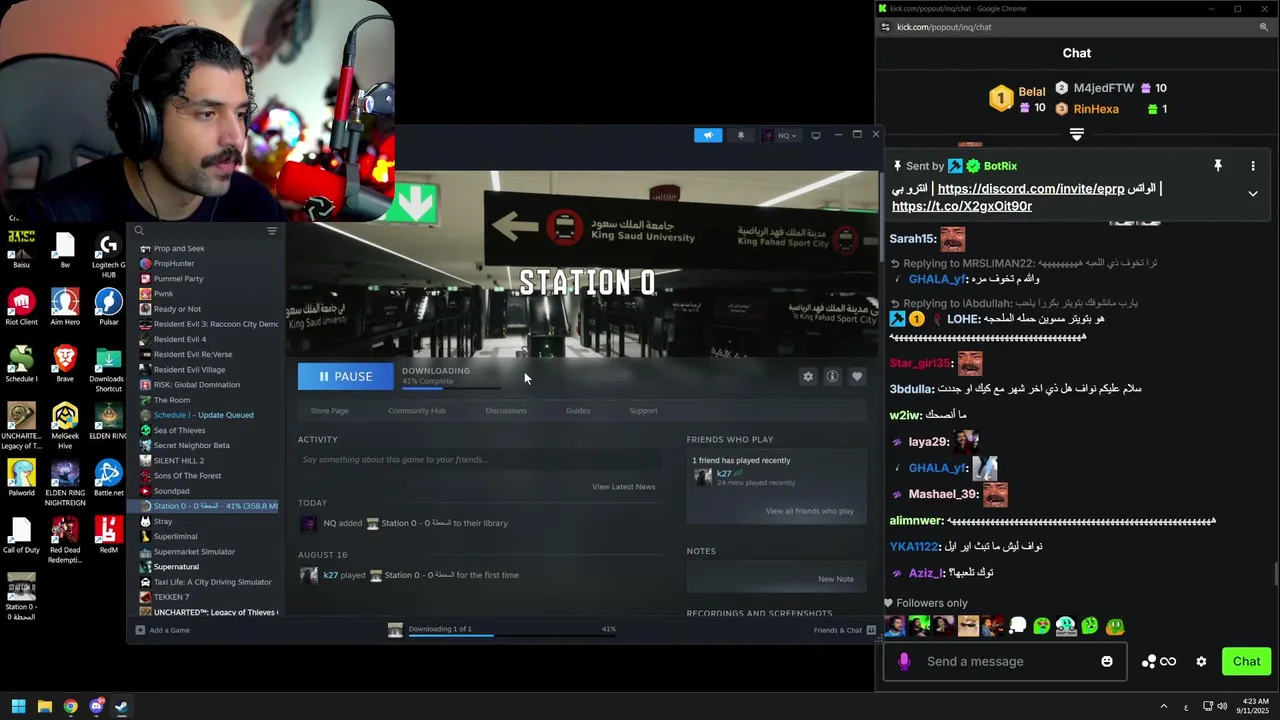Screen dimensions: 1280x720
Task: Open the emoji picker smiley icon
Action: point(1107,661)
